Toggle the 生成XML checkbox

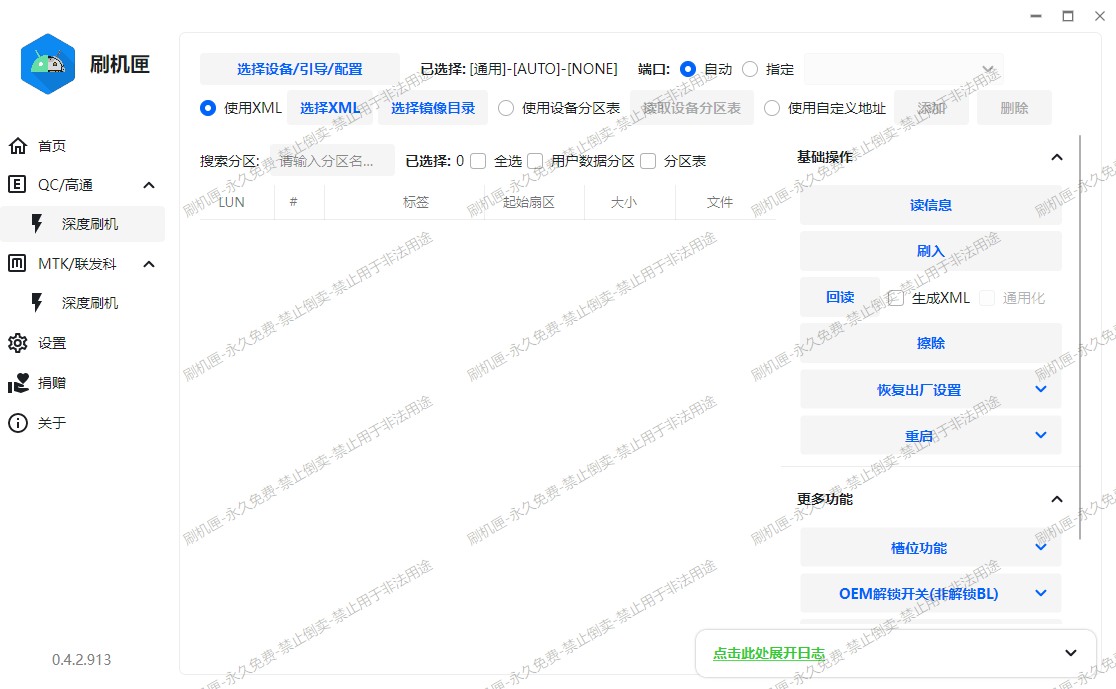point(895,297)
